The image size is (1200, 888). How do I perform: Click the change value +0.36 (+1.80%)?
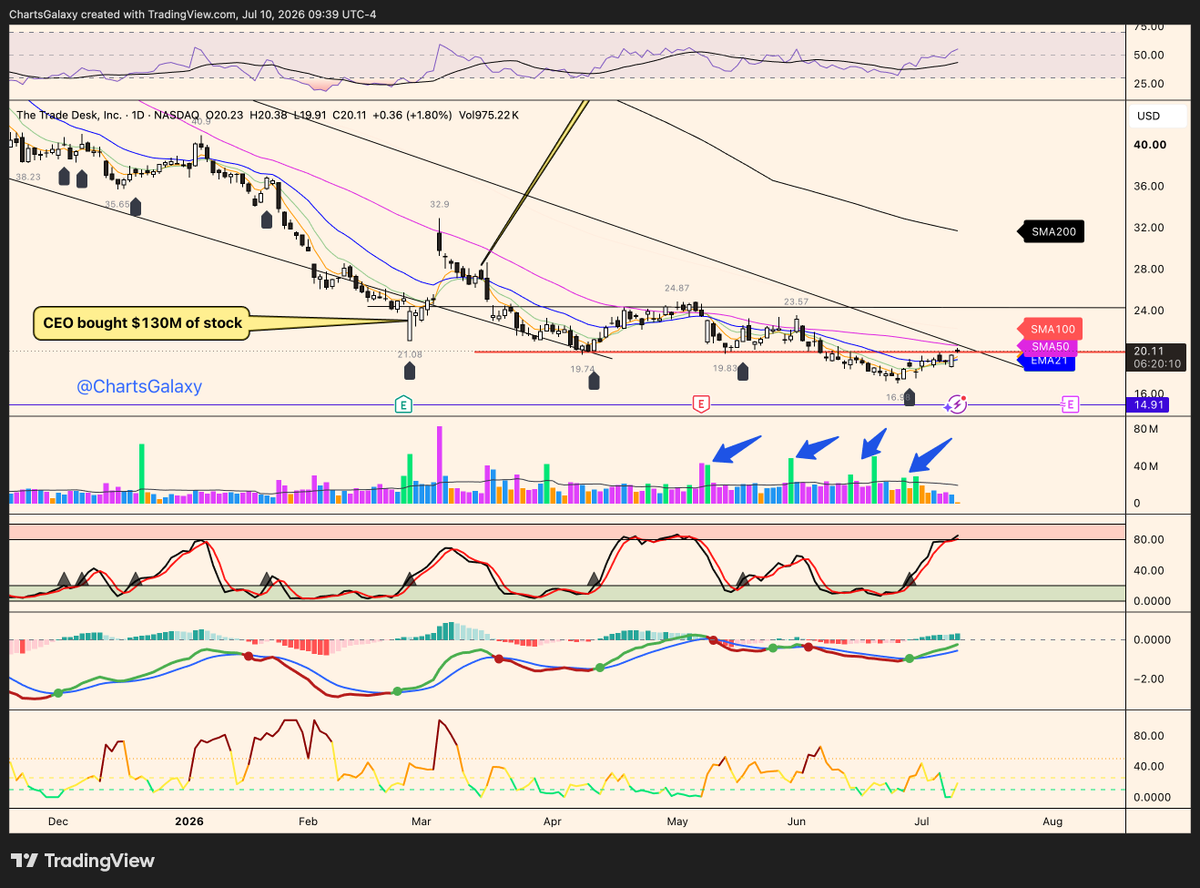412,115
